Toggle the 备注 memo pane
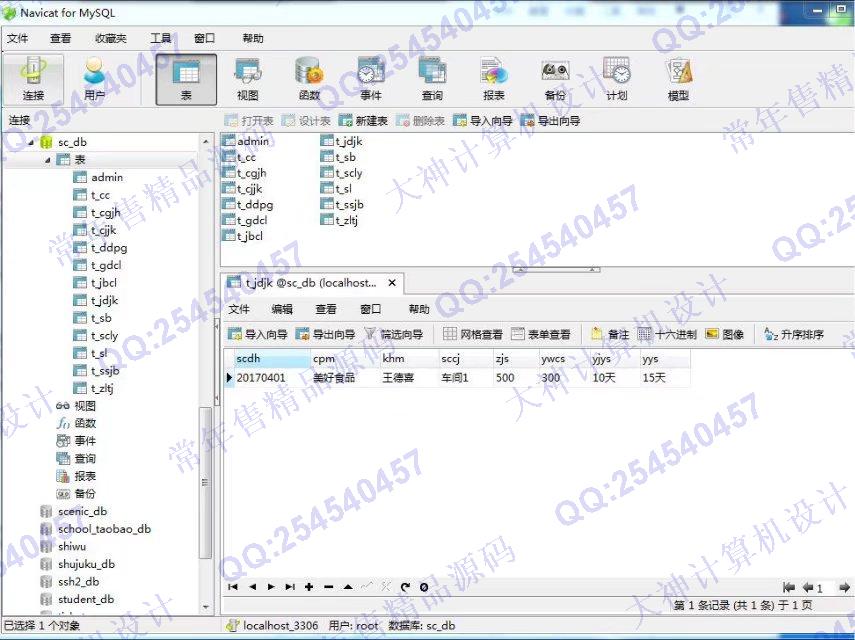The height and width of the screenshot is (640, 855). [x=610, y=334]
